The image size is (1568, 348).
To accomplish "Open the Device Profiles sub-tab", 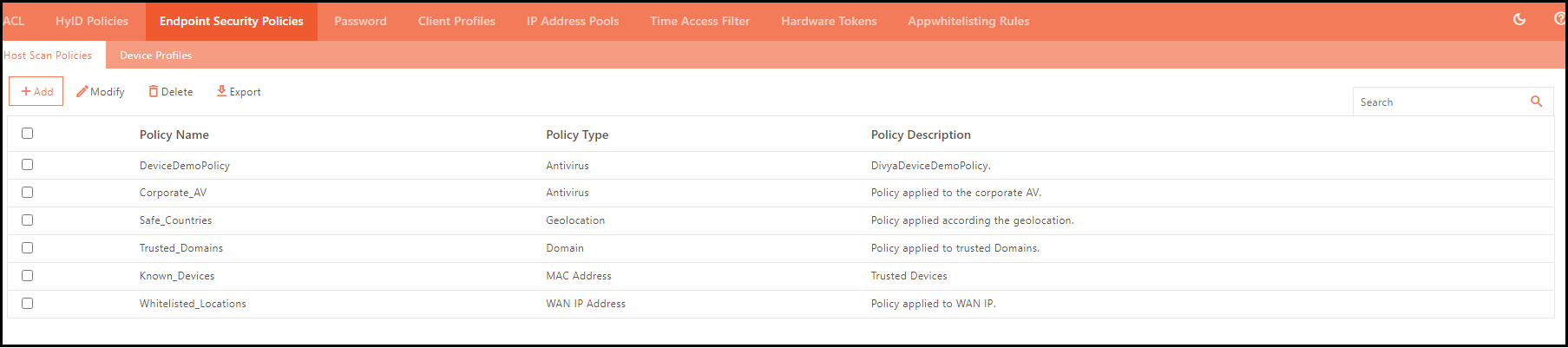I will click(156, 56).
